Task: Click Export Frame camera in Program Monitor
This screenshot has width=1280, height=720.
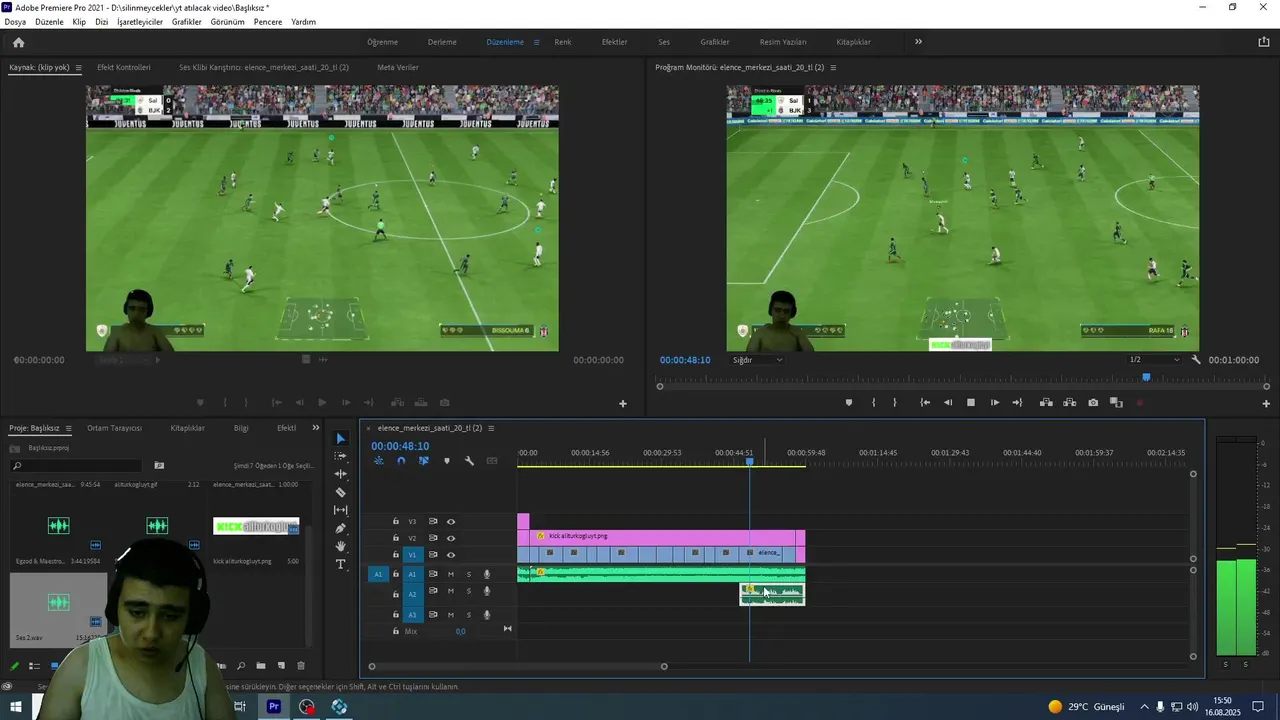Action: click(1093, 402)
